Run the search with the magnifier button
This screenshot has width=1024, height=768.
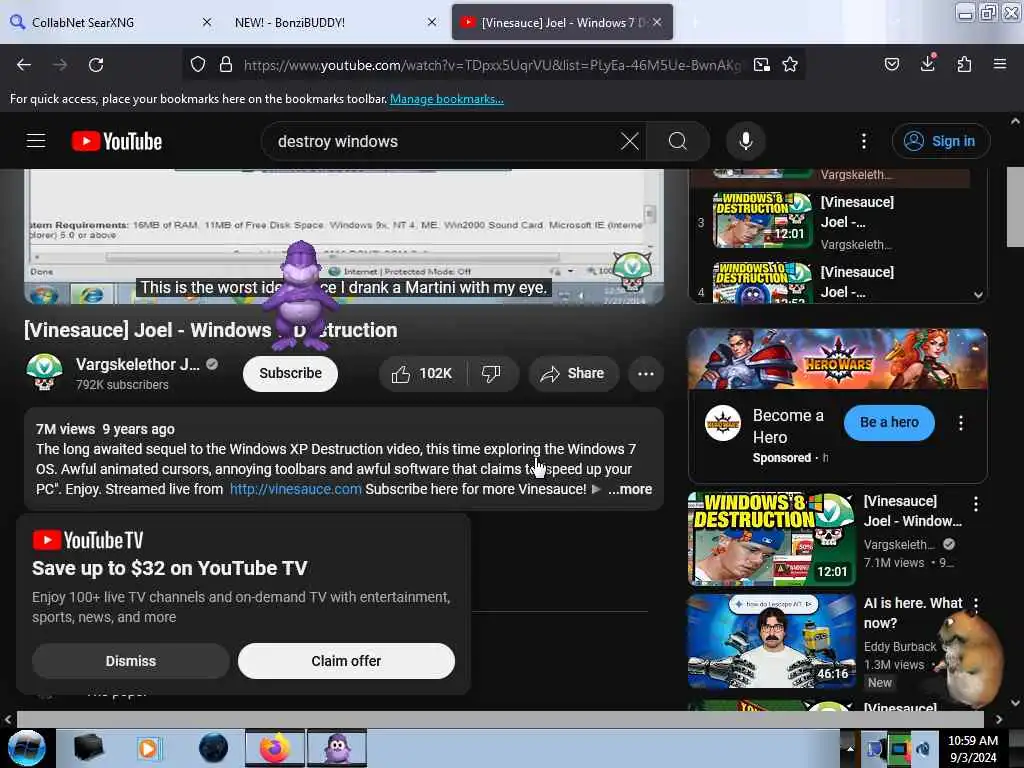[678, 141]
